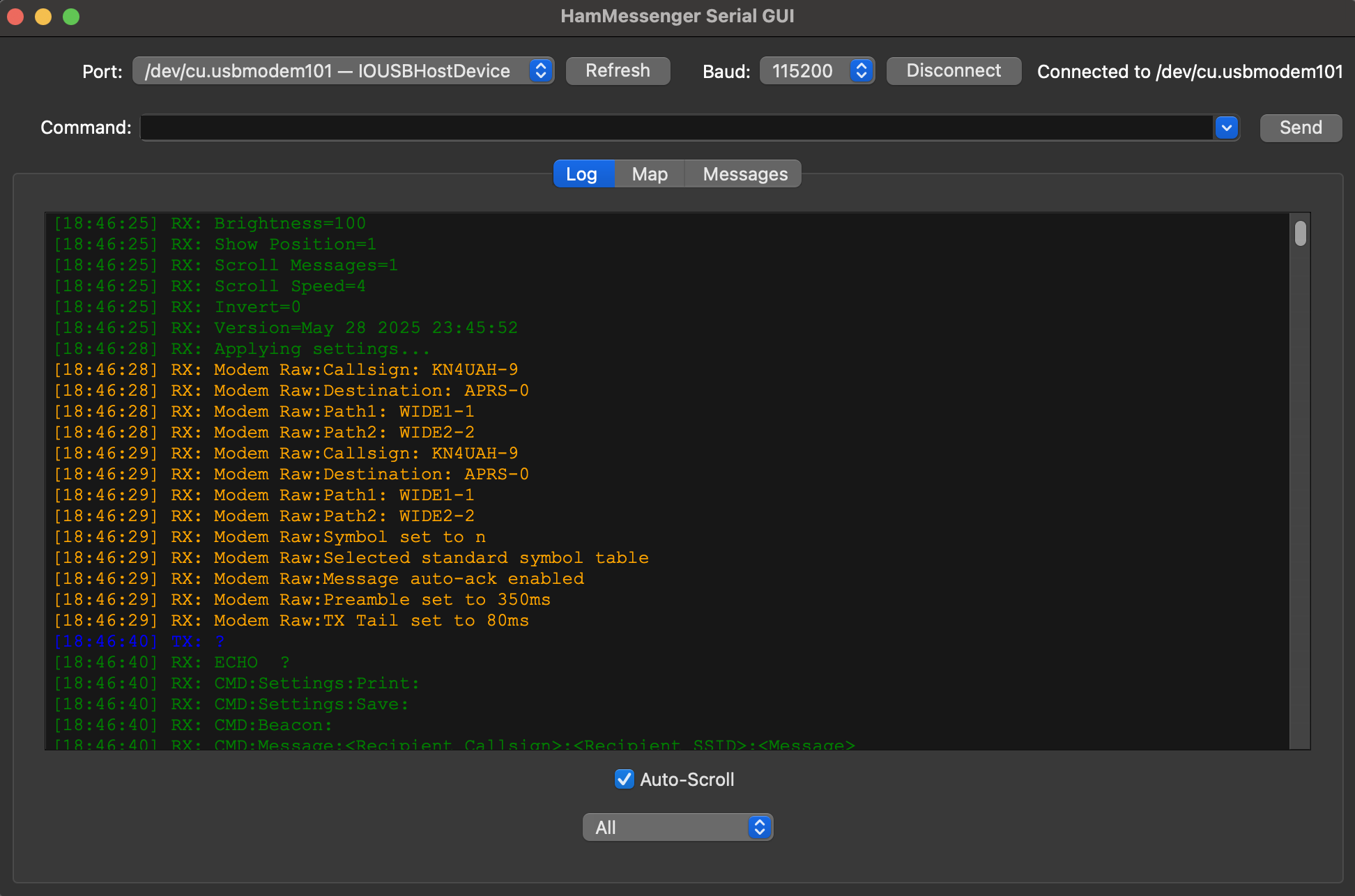Click the 'Applying settings...' log line
Viewport: 1355px width, 896px height.
(242, 349)
